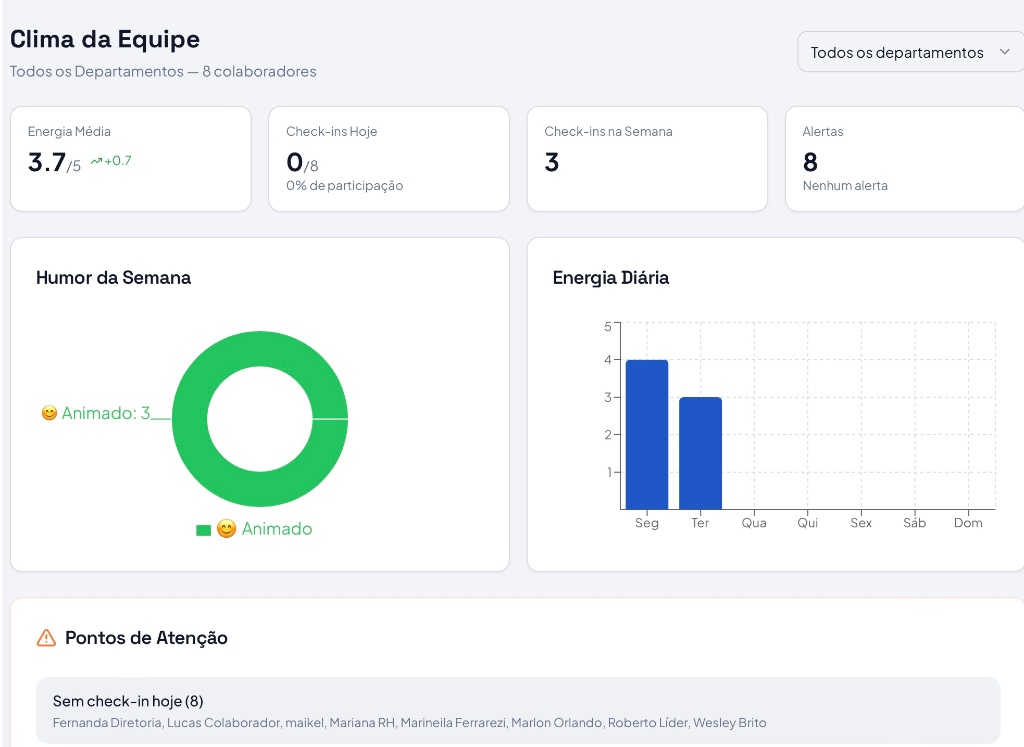Click the "Qua" axis label

tap(754, 522)
